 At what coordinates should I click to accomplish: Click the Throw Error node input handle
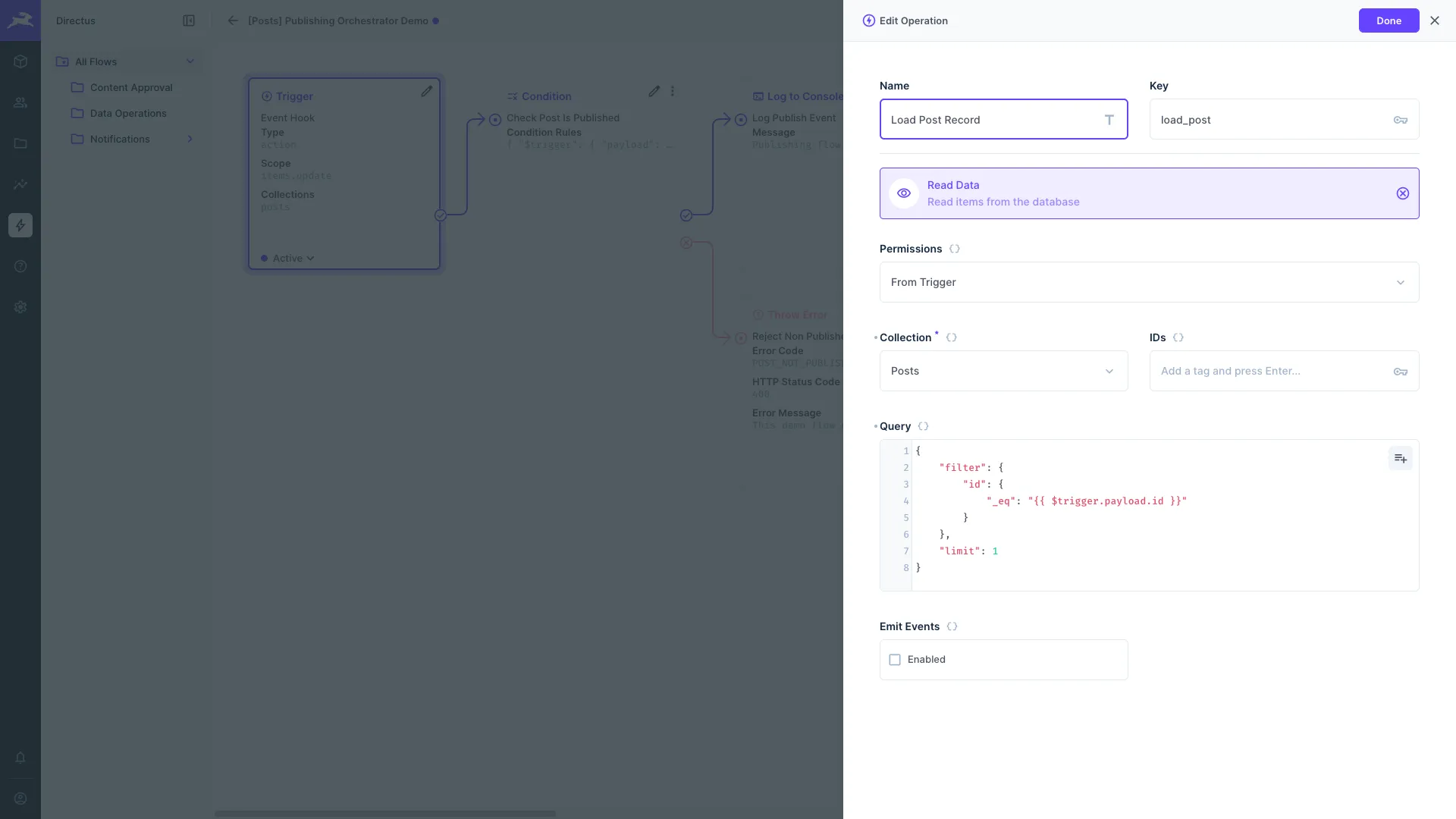tap(741, 338)
